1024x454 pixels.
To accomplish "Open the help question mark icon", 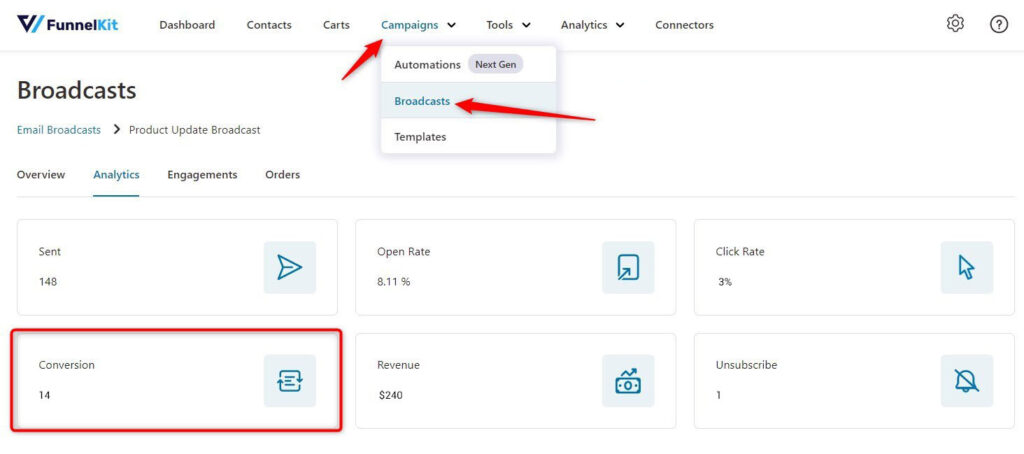I will coord(999,25).
